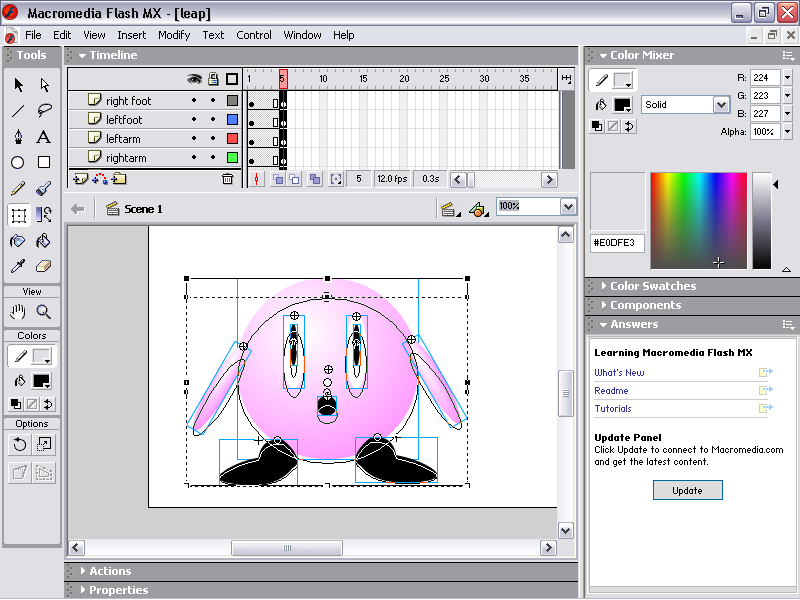Select the Pen tool
This screenshot has width=800, height=600.
tap(18, 137)
